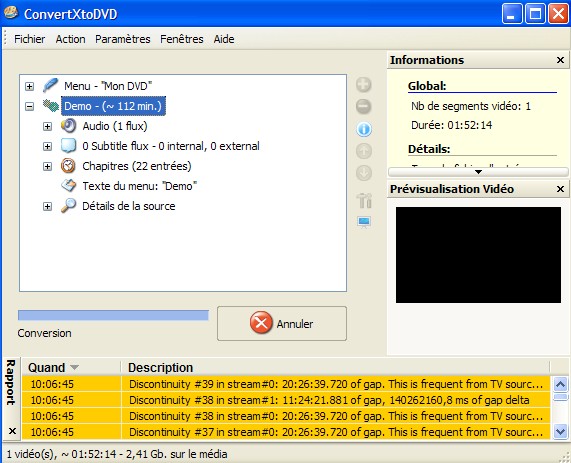This screenshot has height=463, width=571.
Task: Open the Action menu
Action: 70,39
